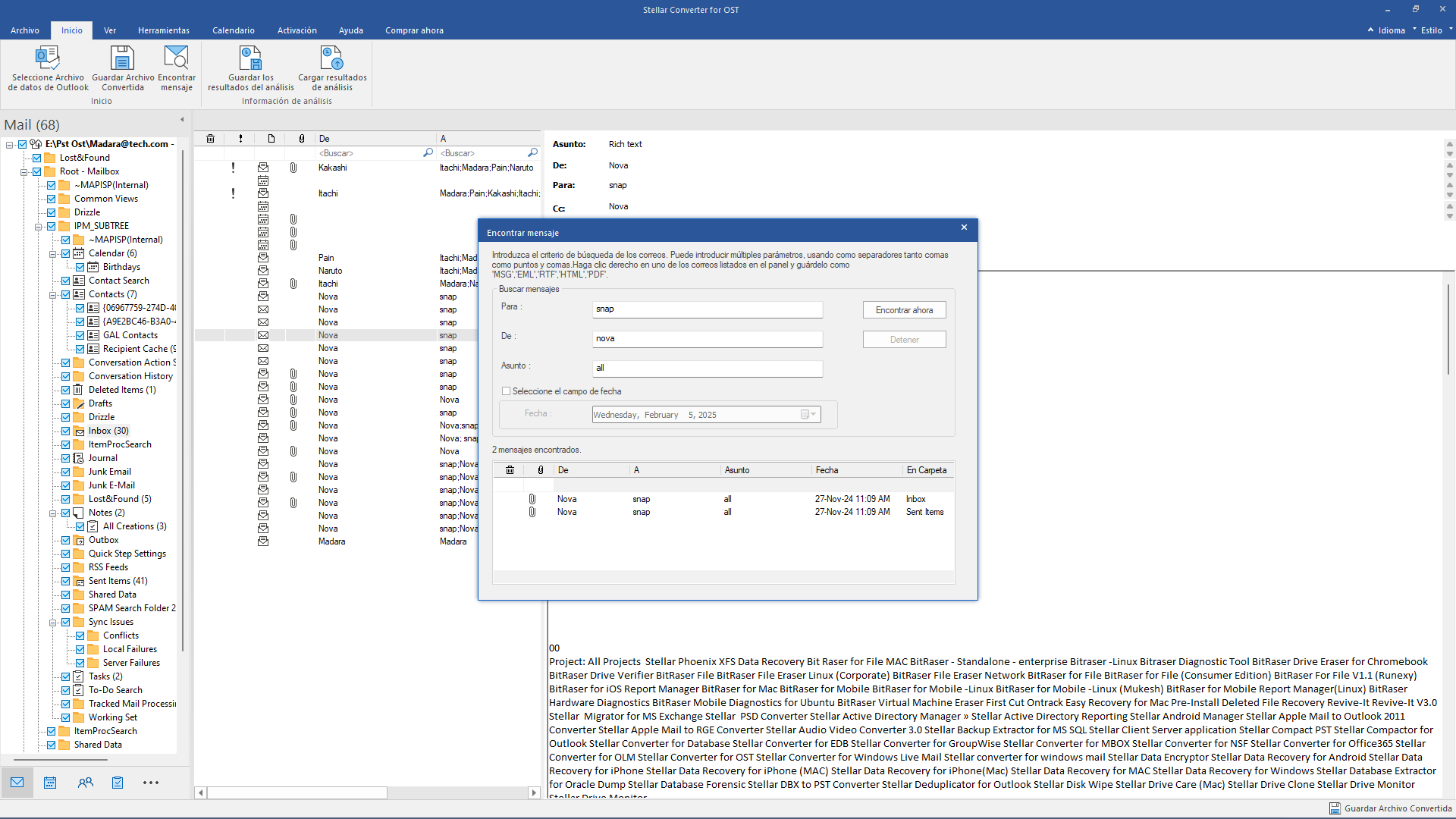Select the Calendario menu tab
Screen dimensions: 1456x819
(233, 30)
